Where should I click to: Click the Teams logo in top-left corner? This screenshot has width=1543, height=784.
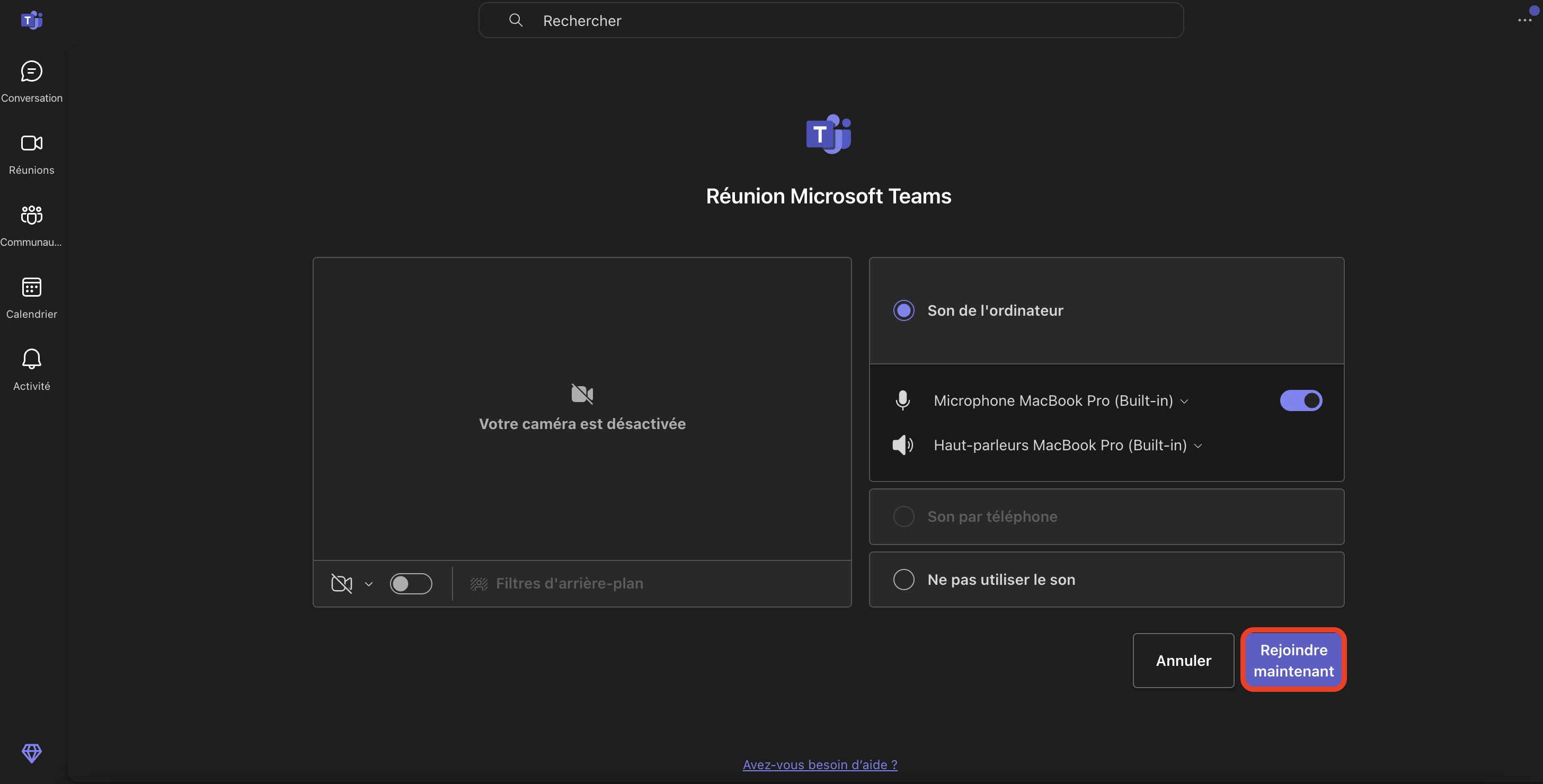click(x=31, y=20)
